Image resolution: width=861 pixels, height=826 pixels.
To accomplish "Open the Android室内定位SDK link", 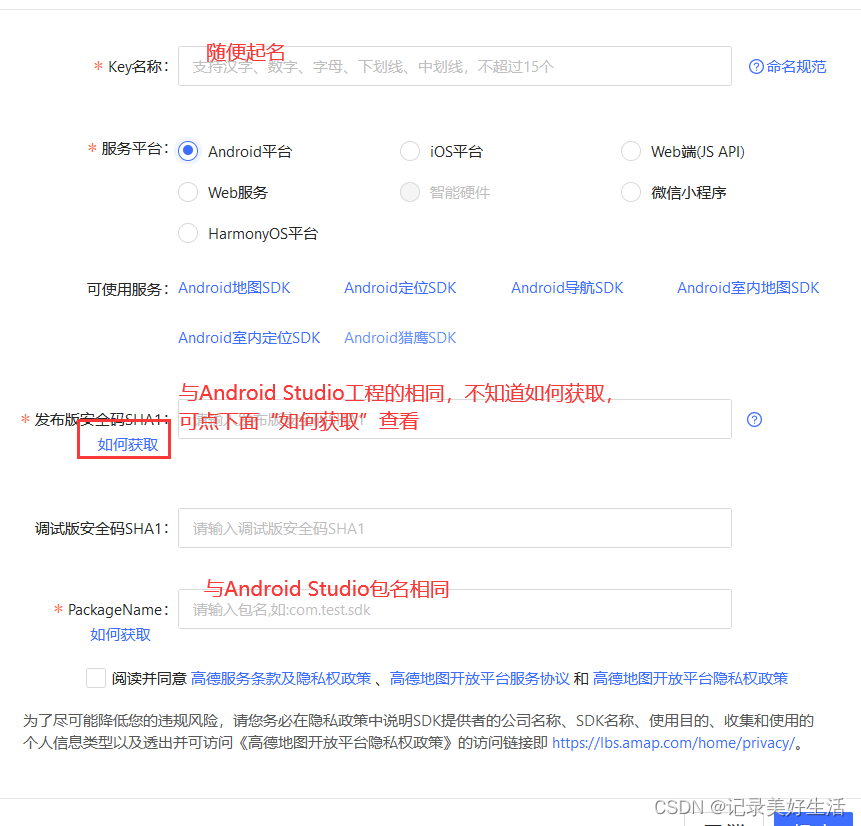I will pos(249,338).
